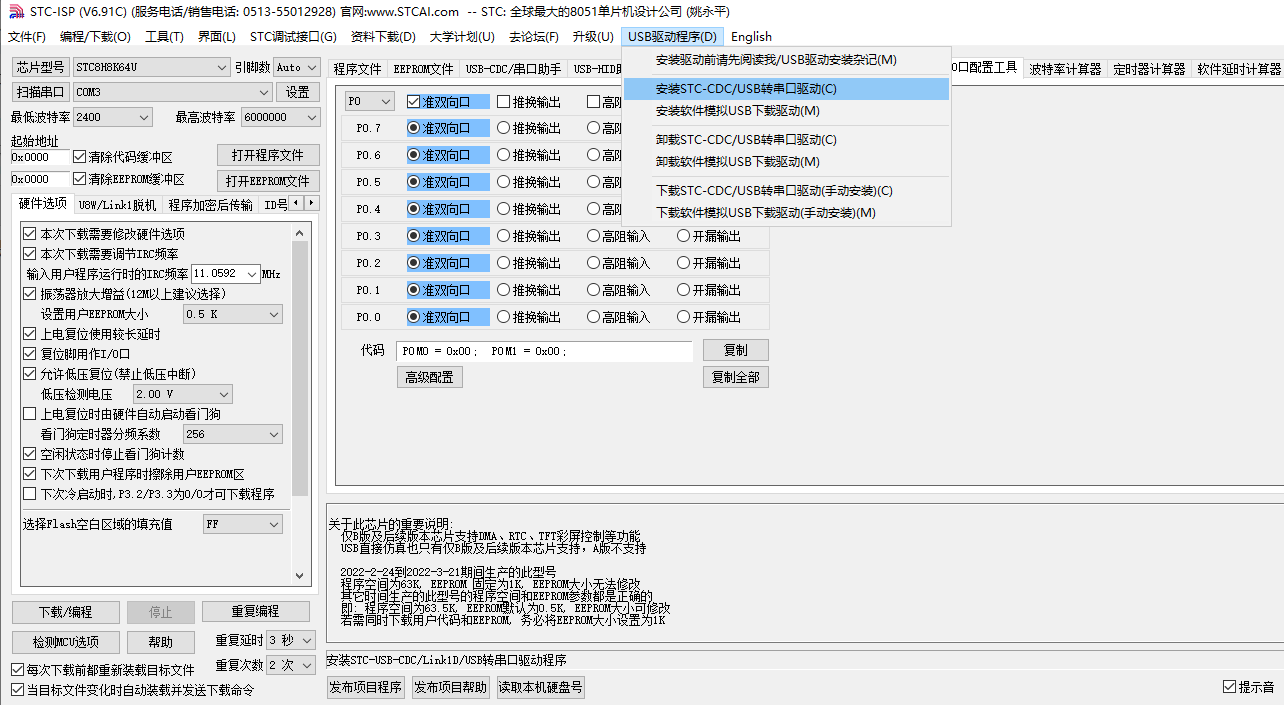Click the STC-ISP icon in the title bar

click(x=14, y=11)
